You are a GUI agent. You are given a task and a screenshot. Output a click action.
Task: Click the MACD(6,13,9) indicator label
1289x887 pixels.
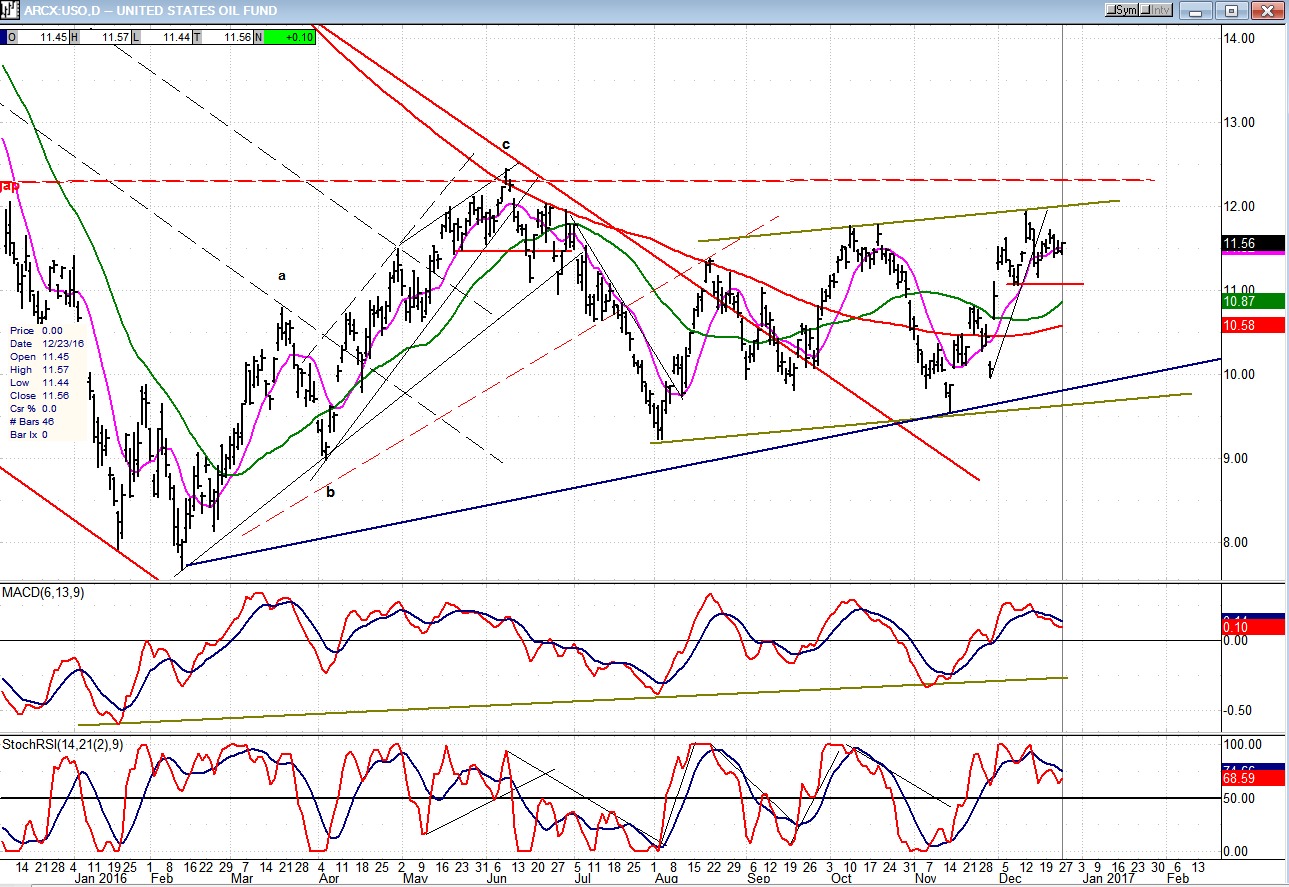coord(43,593)
